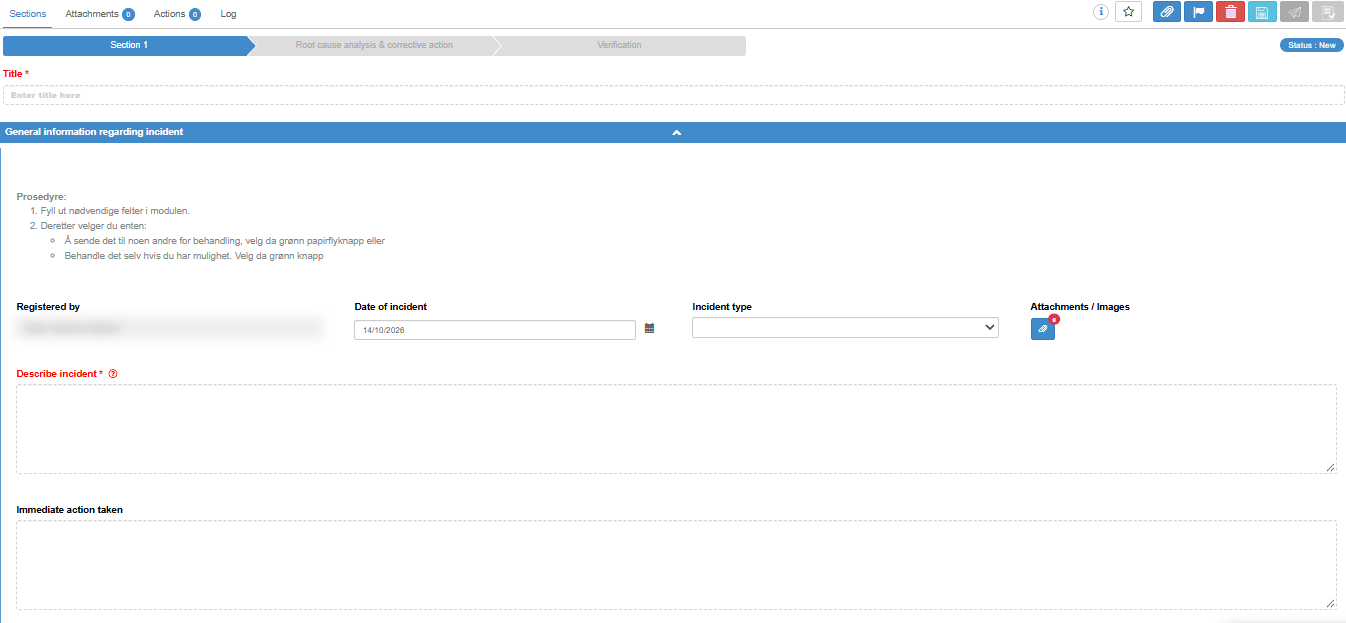Click the Prosedyre heading text
1346x623 pixels.
[41, 197]
